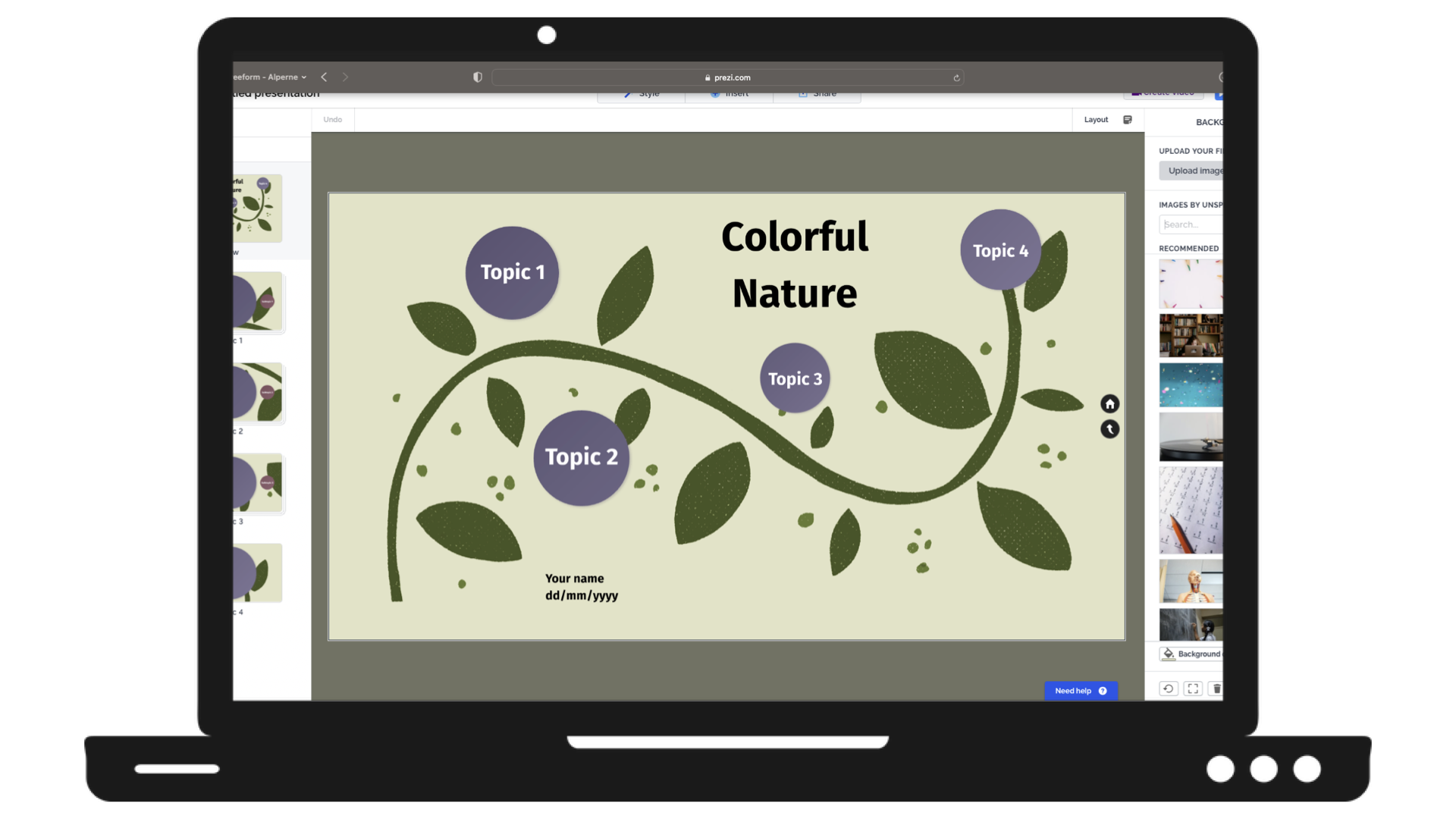Reload the prezi.com page
The image size is (1456, 819).
(x=956, y=77)
